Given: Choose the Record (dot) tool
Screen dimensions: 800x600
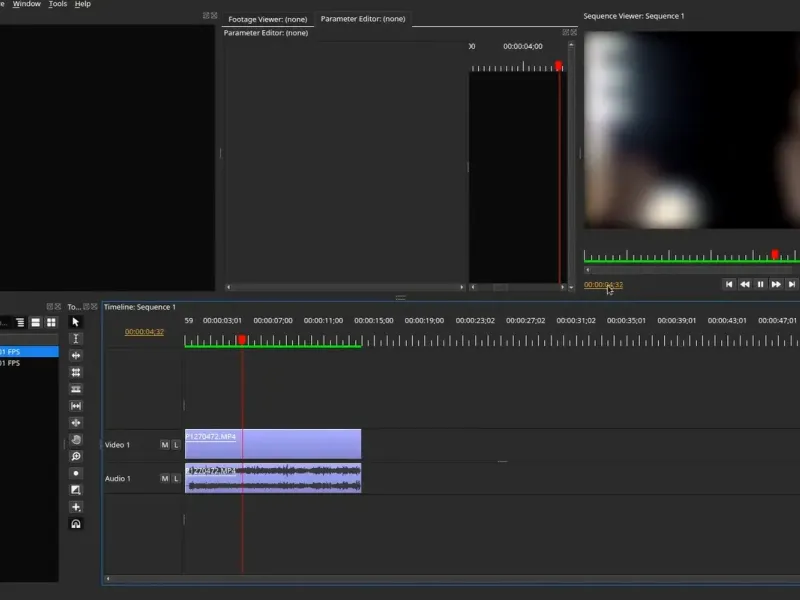Looking at the screenshot, I should 76,473.
